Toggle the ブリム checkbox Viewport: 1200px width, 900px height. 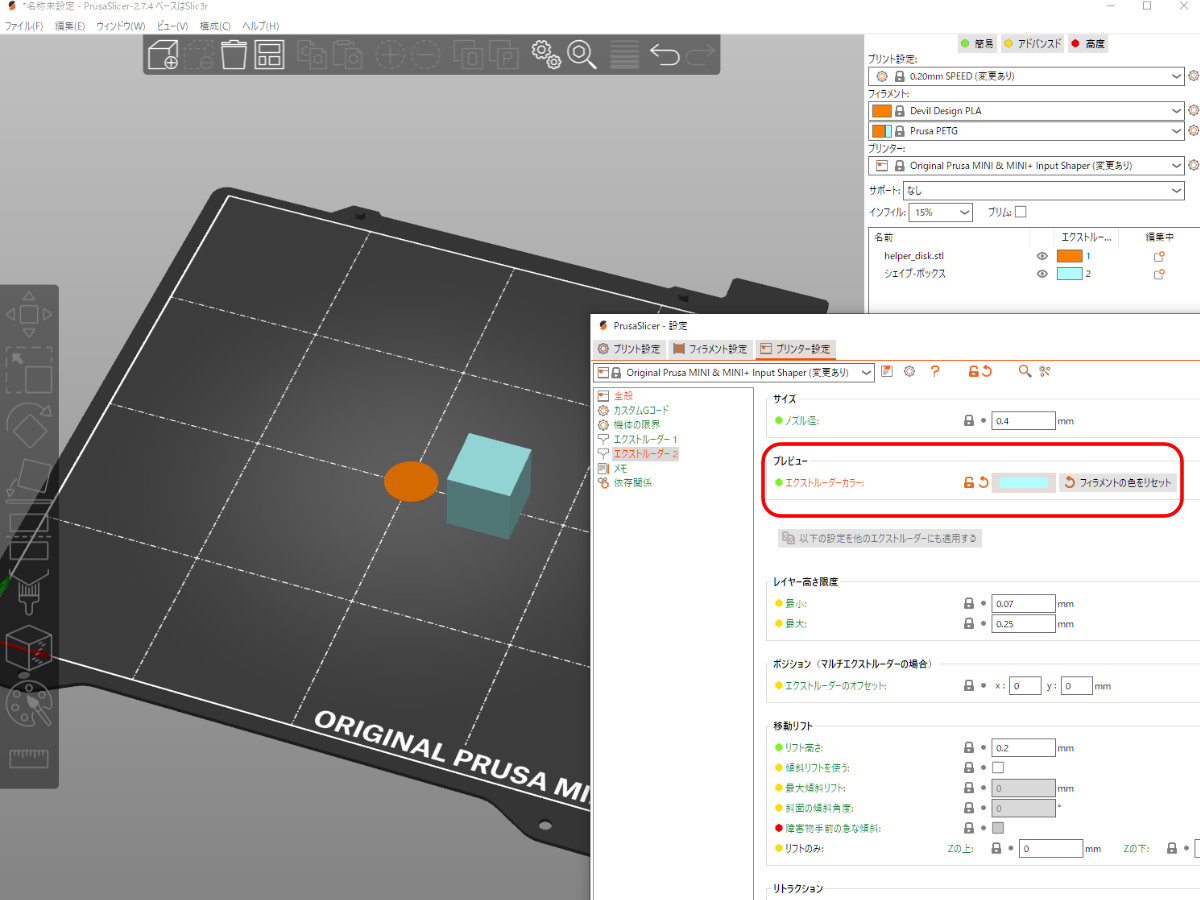point(1020,212)
